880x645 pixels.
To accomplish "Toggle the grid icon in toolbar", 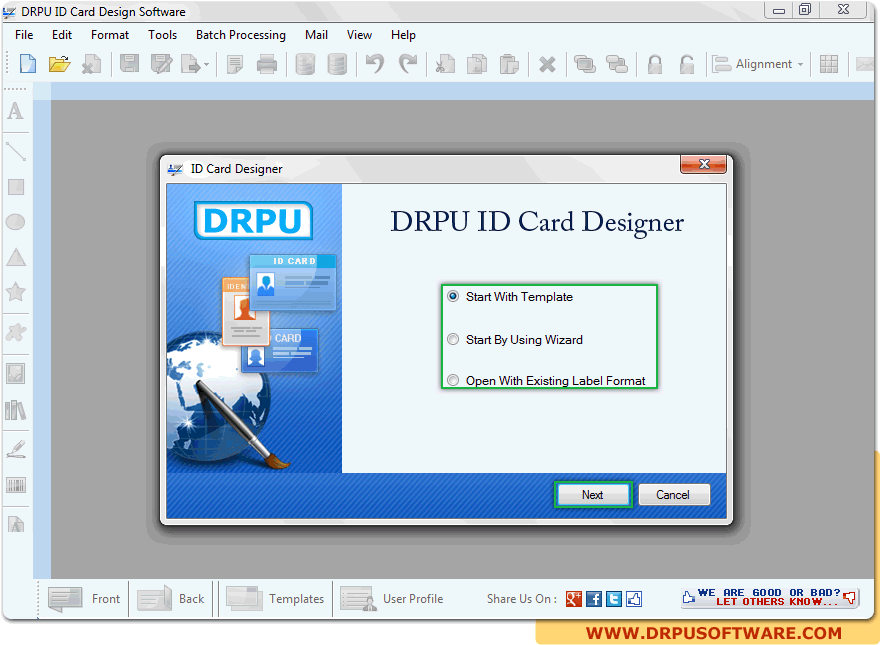I will pyautogui.click(x=828, y=64).
